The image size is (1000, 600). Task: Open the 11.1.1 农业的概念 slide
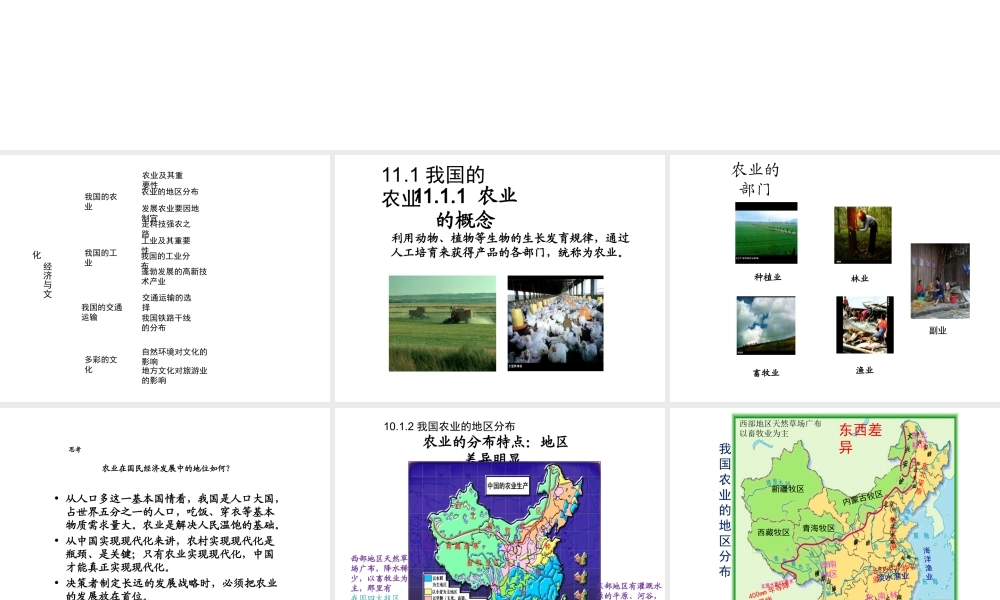(x=499, y=278)
